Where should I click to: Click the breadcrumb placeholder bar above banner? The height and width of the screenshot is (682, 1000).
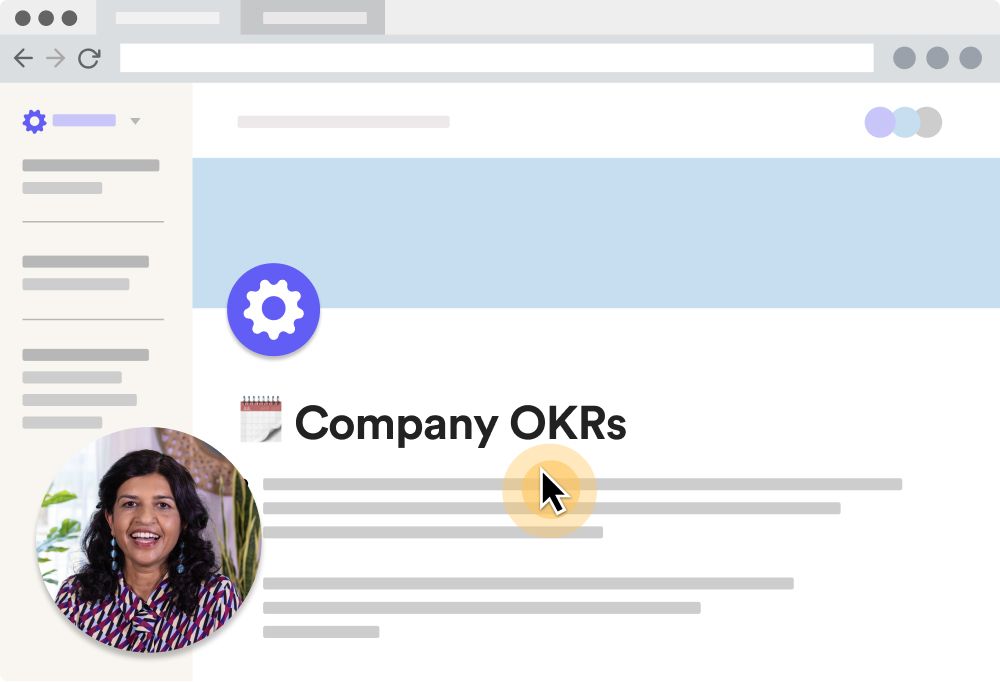pos(344,121)
